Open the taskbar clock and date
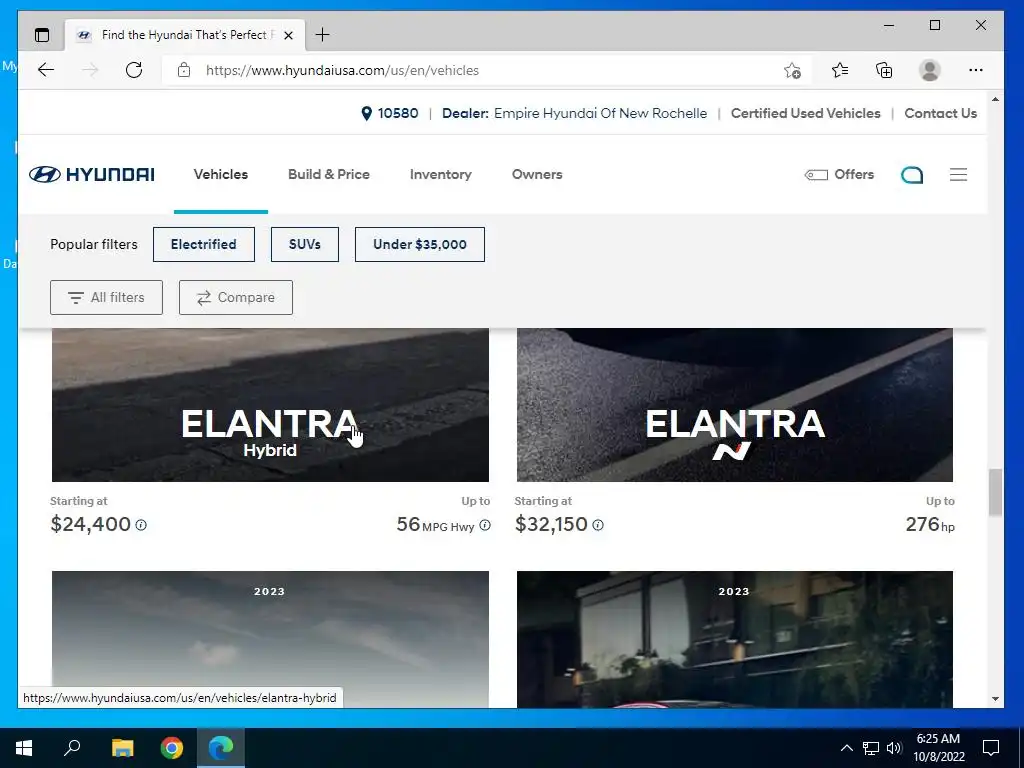The width and height of the screenshot is (1024, 768). click(938, 748)
